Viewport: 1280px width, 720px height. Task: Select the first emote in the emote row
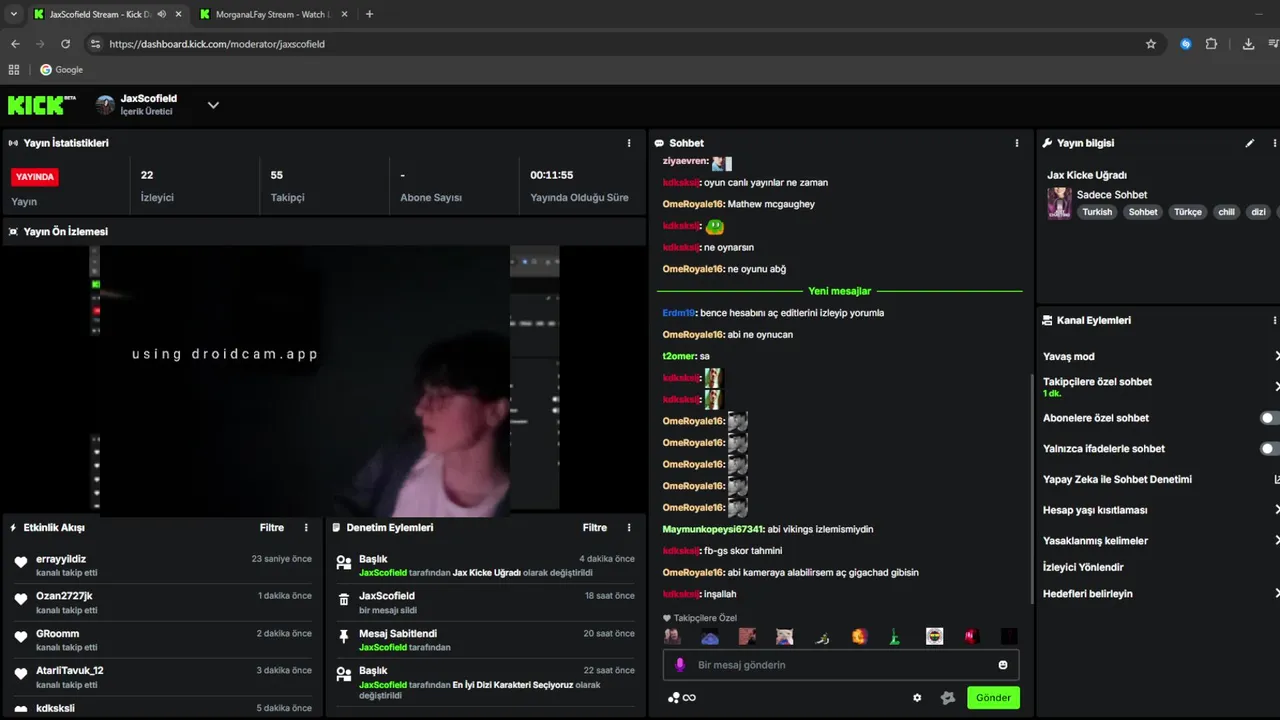672,636
